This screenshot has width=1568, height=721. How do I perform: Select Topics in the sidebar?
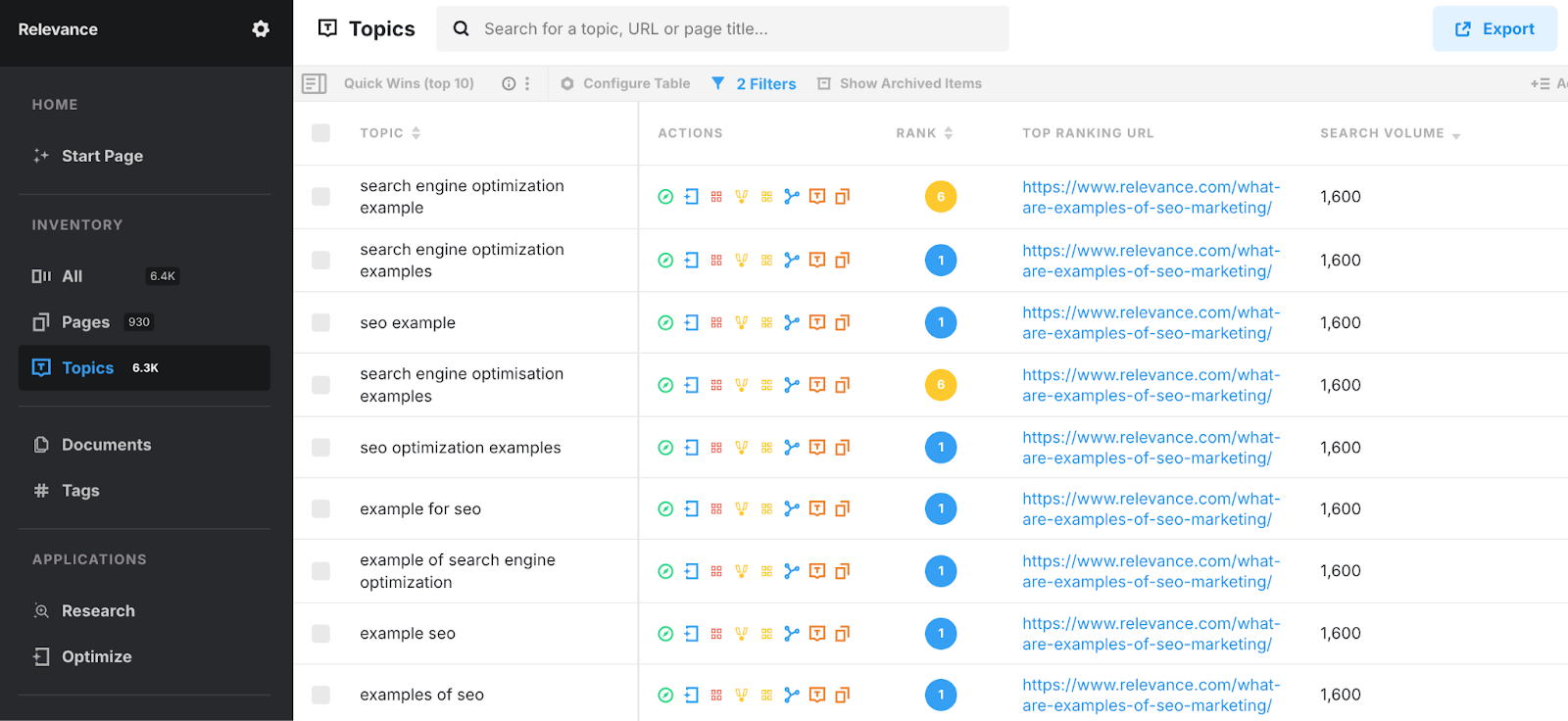144,367
